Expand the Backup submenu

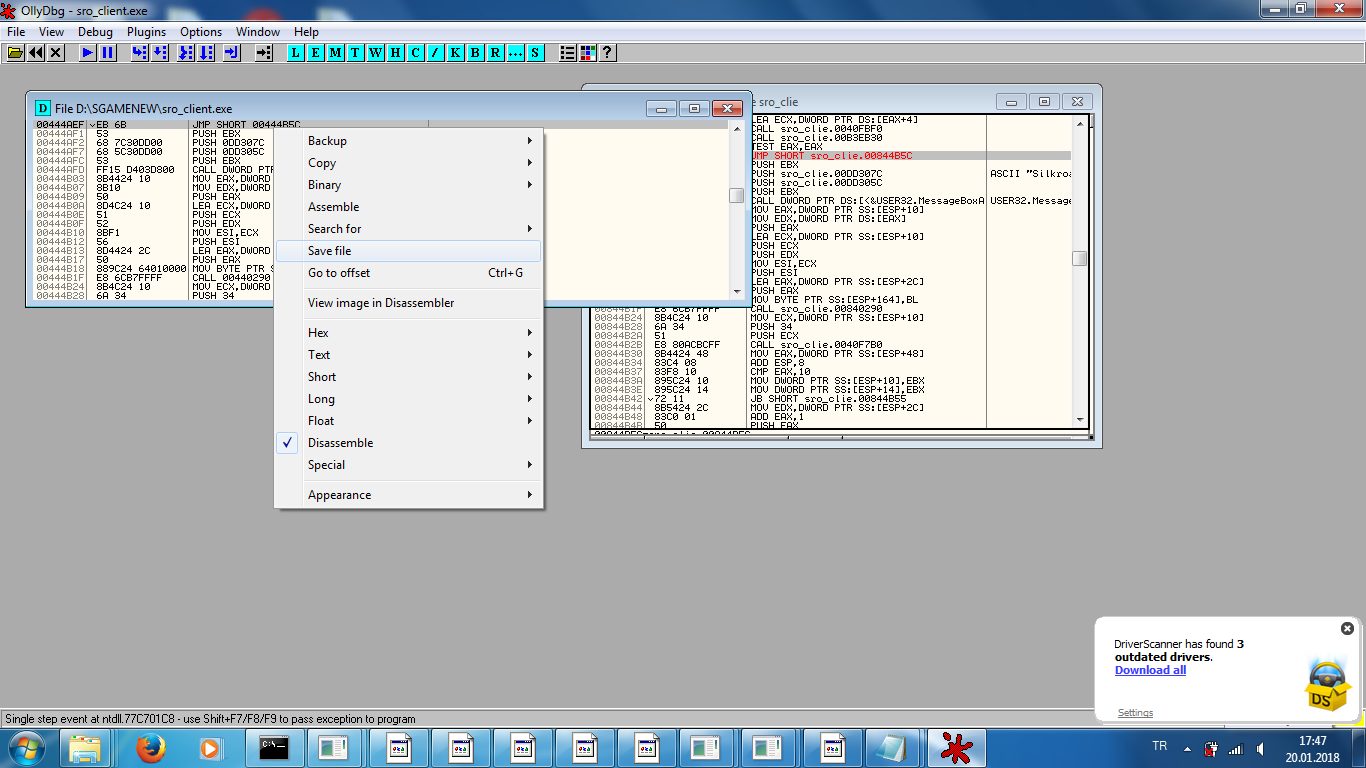[x=409, y=141]
